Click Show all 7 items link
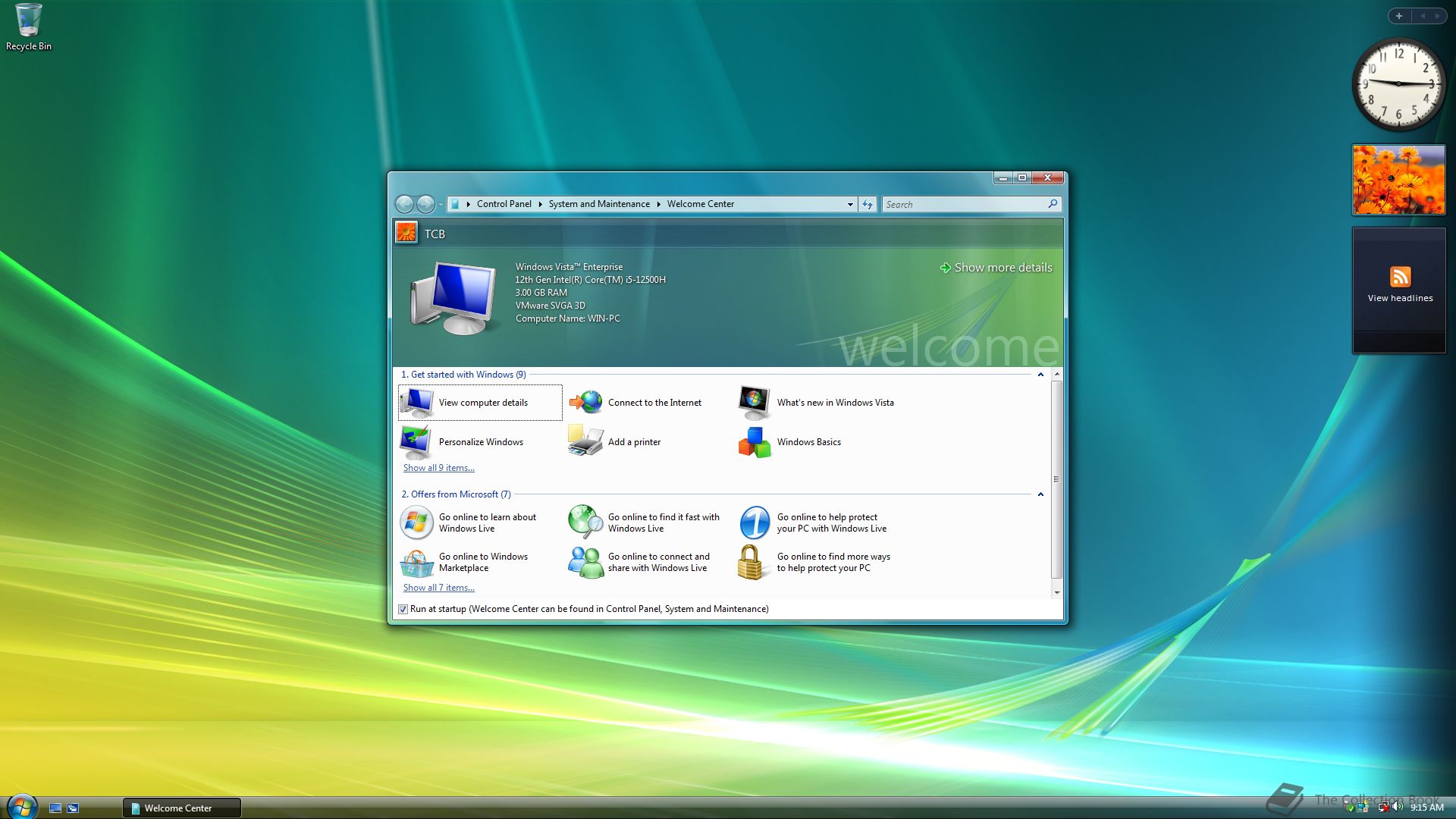1456x819 pixels. pyautogui.click(x=438, y=588)
